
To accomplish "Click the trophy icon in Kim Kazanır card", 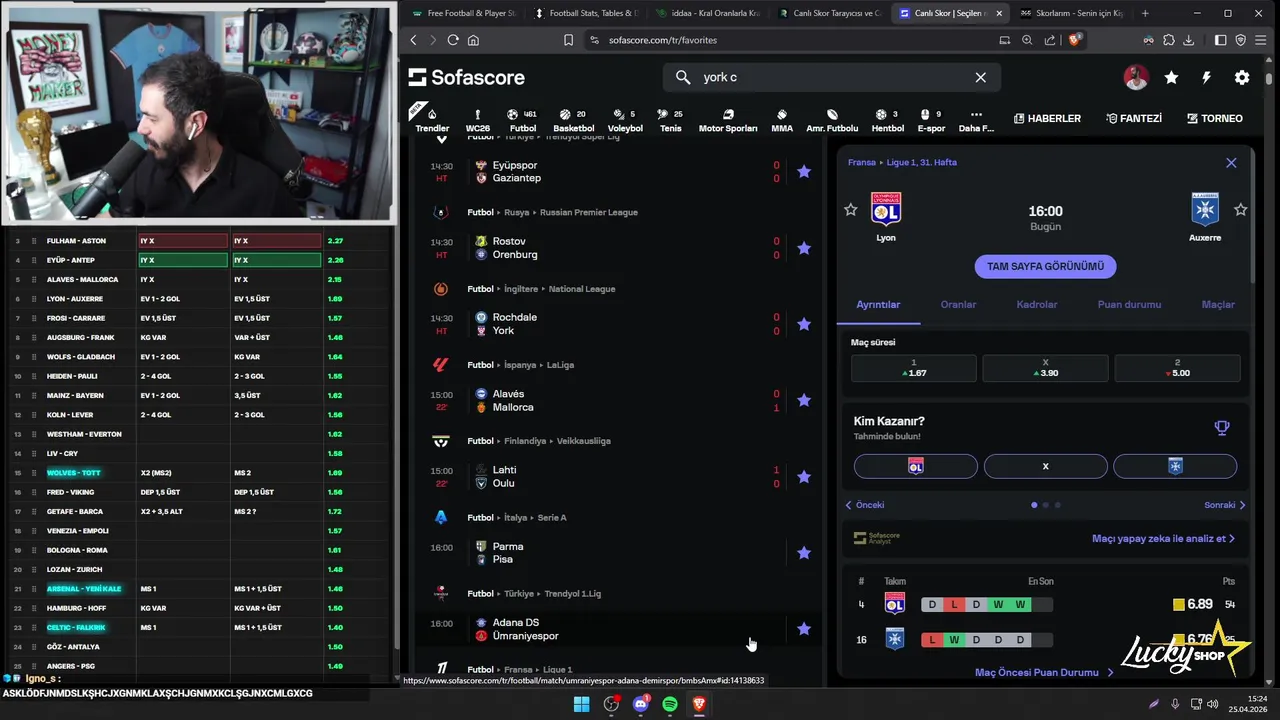I will coord(1221,428).
